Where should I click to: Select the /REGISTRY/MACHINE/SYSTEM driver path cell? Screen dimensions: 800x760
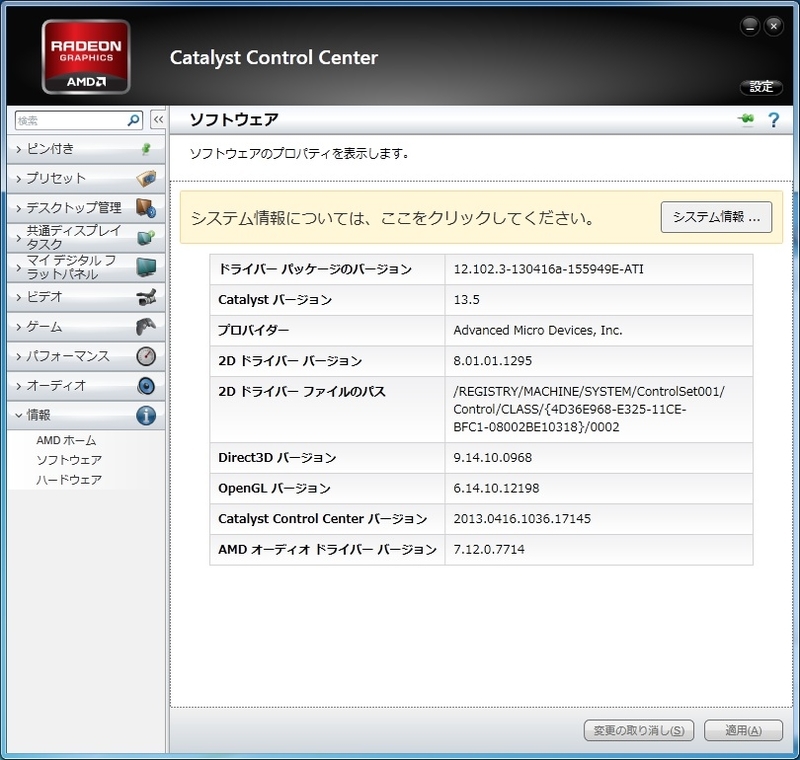coord(598,410)
